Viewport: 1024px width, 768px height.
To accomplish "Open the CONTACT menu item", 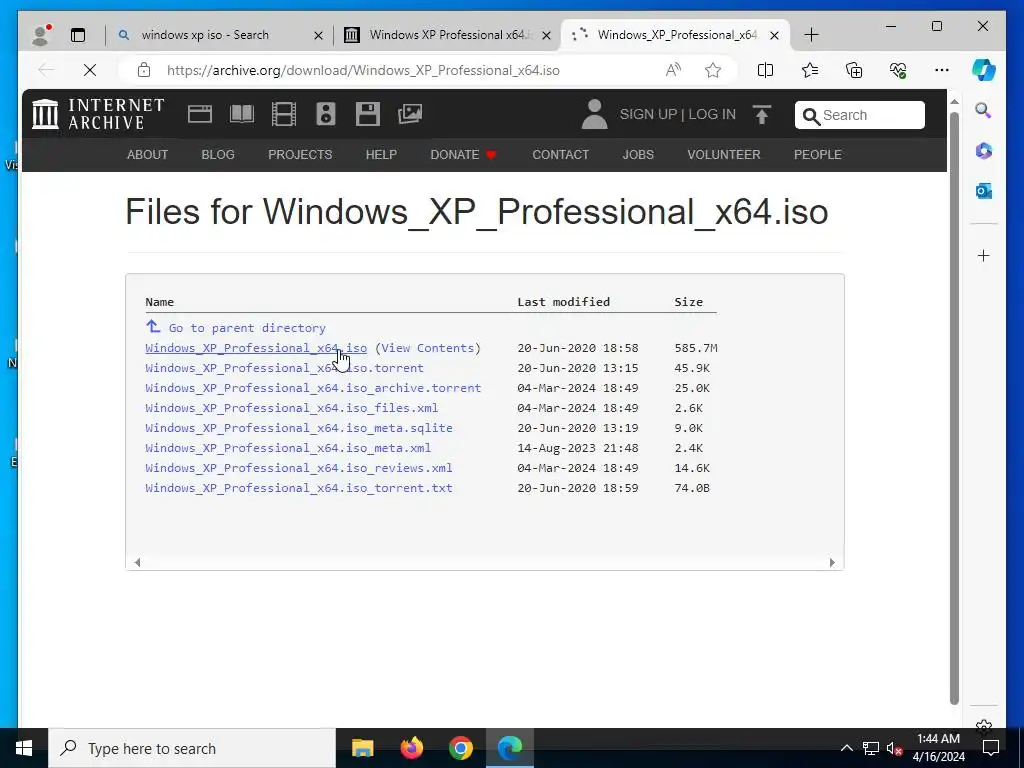I will 560,155.
